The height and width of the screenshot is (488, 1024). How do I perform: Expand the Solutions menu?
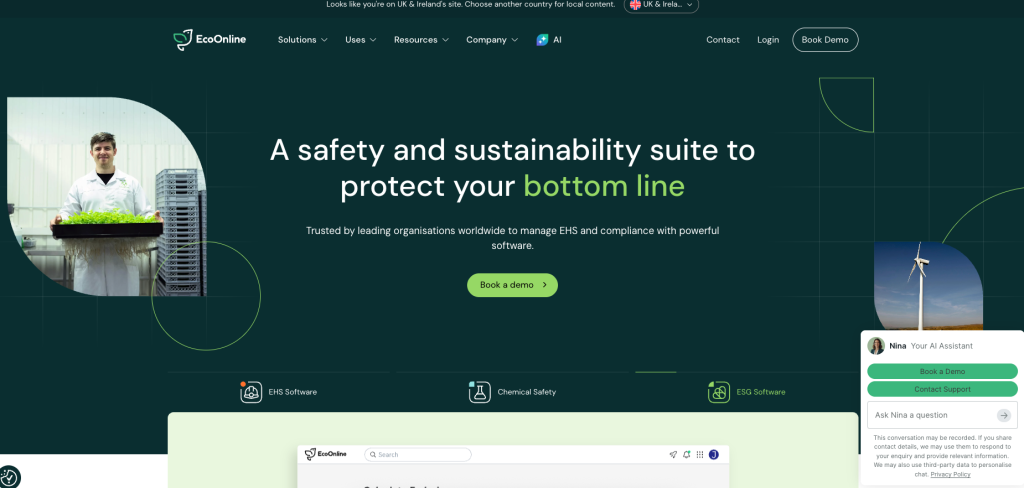(x=302, y=40)
